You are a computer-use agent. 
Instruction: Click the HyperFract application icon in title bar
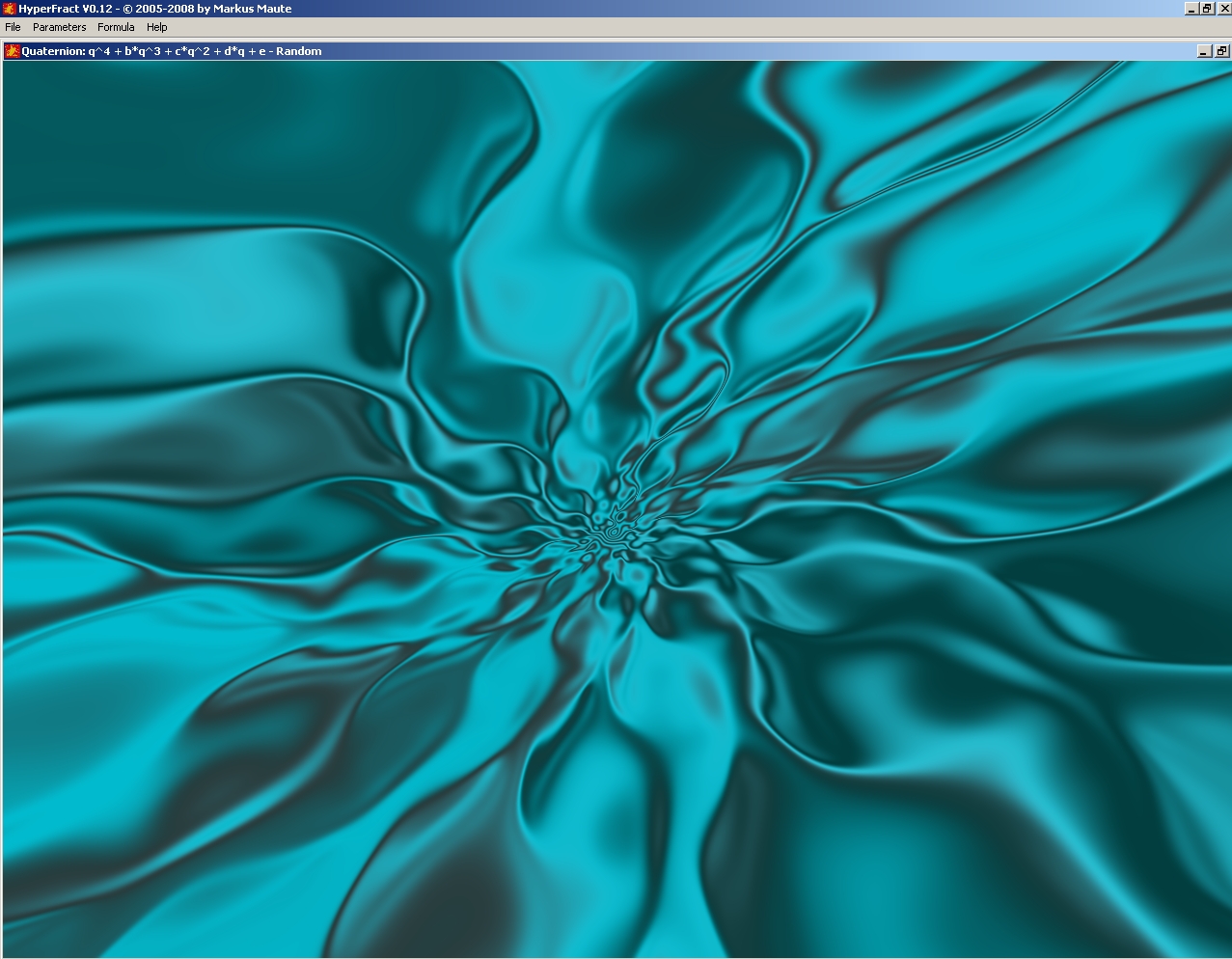10,9
